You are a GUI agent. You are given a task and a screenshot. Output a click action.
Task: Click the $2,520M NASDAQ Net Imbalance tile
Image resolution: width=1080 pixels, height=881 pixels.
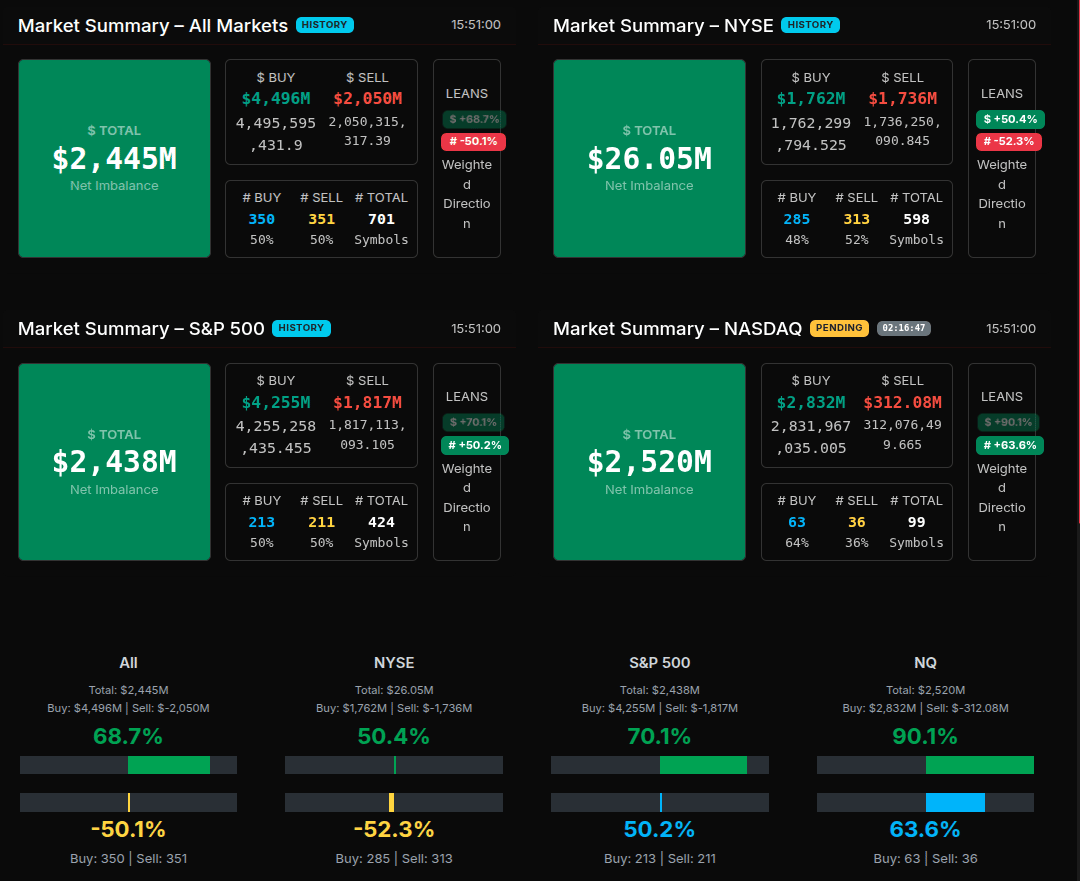pos(649,461)
